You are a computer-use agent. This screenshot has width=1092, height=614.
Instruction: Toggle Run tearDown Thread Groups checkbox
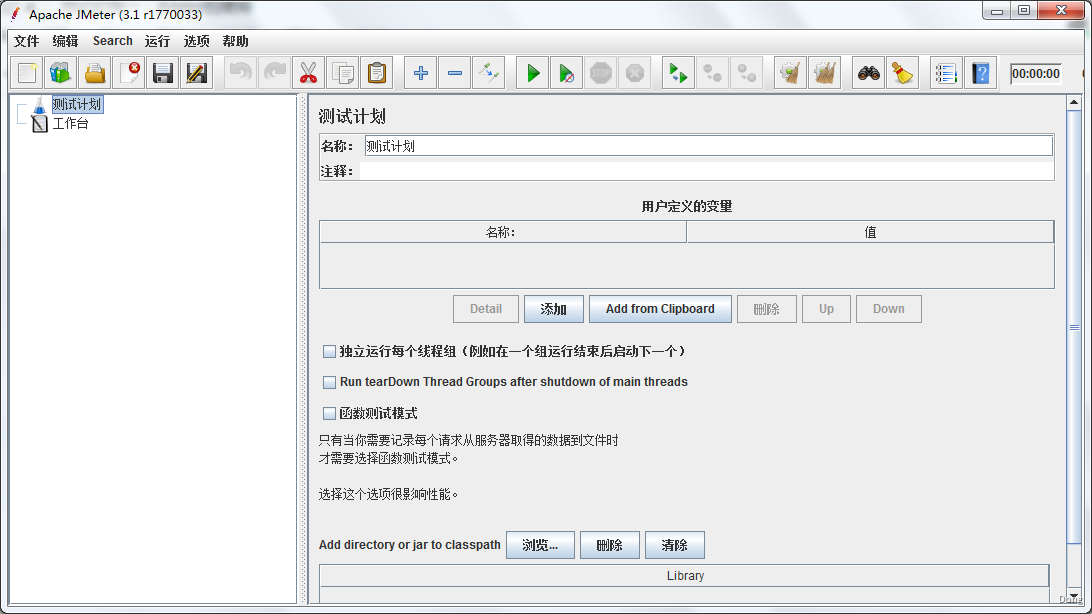click(329, 382)
